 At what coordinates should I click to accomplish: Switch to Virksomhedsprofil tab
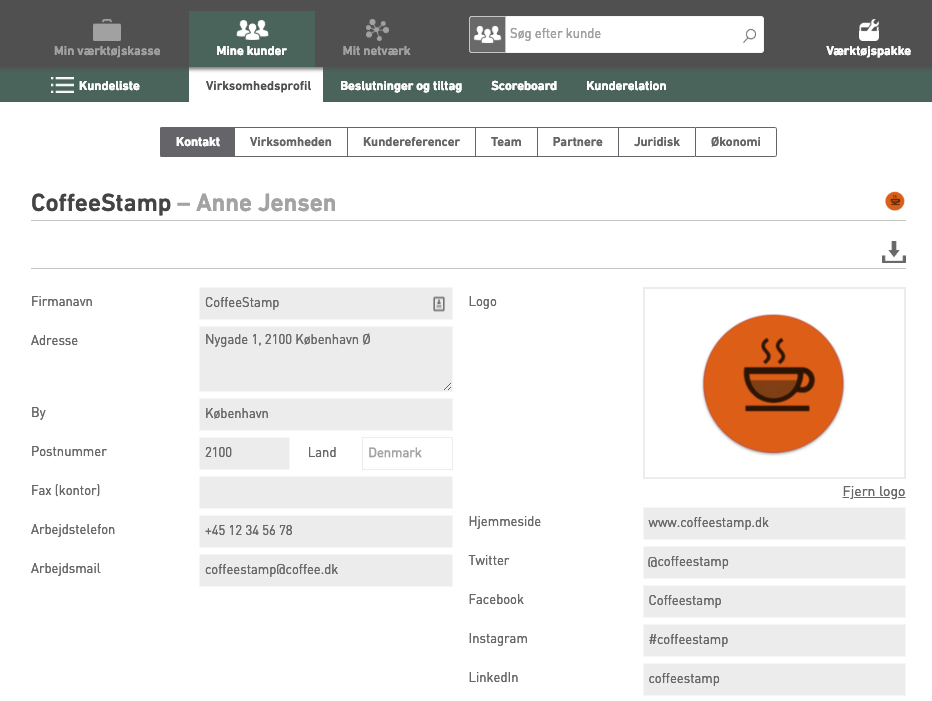tap(258, 86)
